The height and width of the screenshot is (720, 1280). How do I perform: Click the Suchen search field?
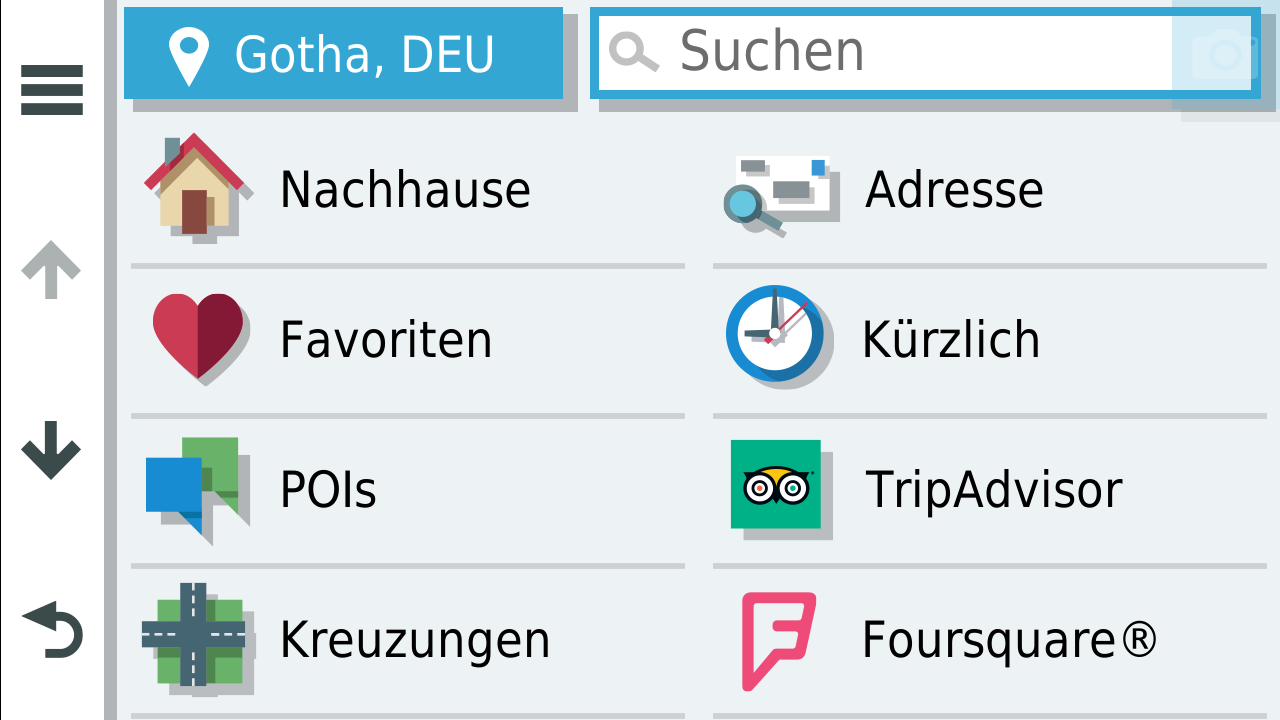click(880, 52)
